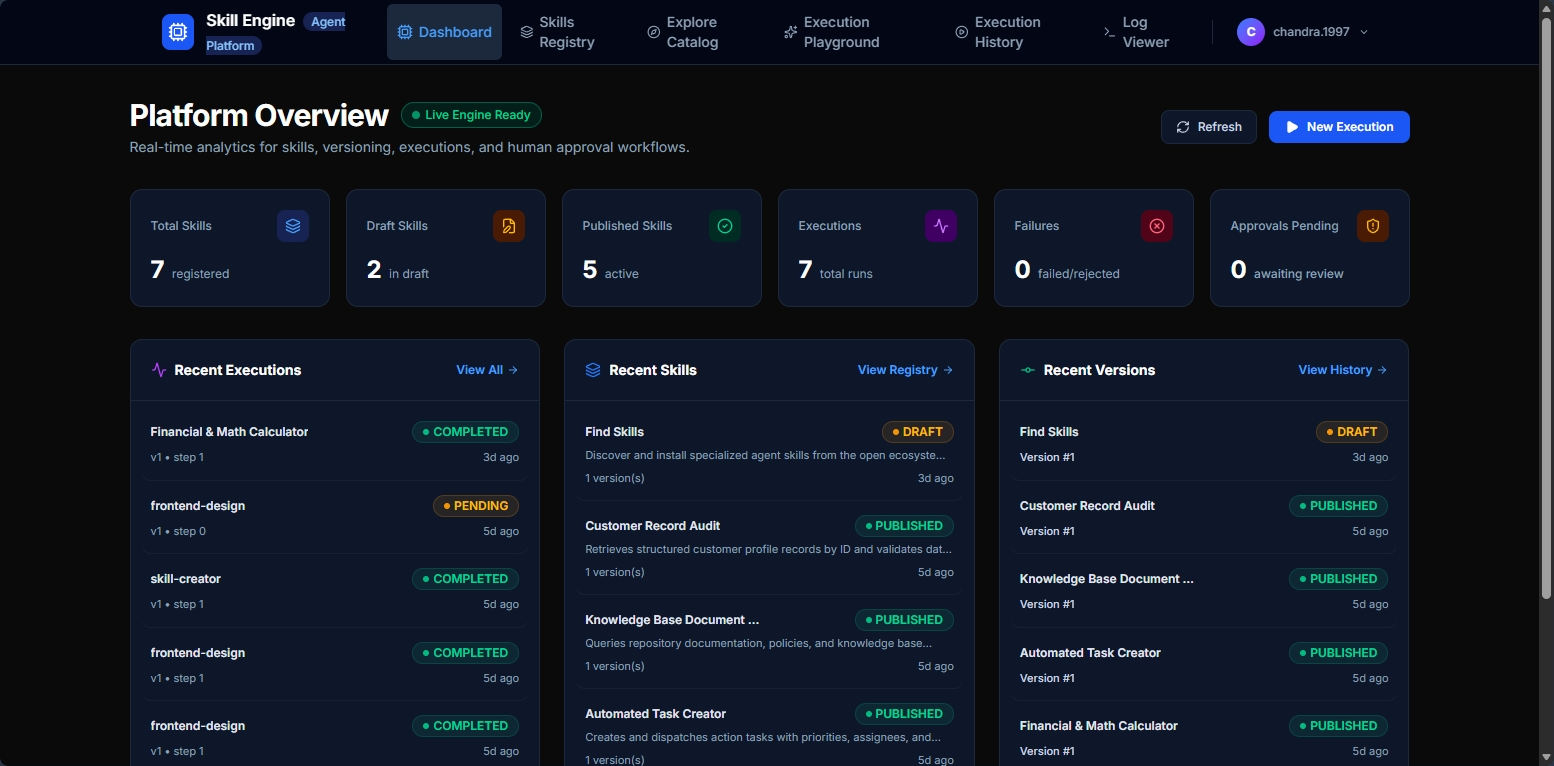Click the Executions activity pulse icon
Screen dimensions: 1554x766
coord(941,226)
